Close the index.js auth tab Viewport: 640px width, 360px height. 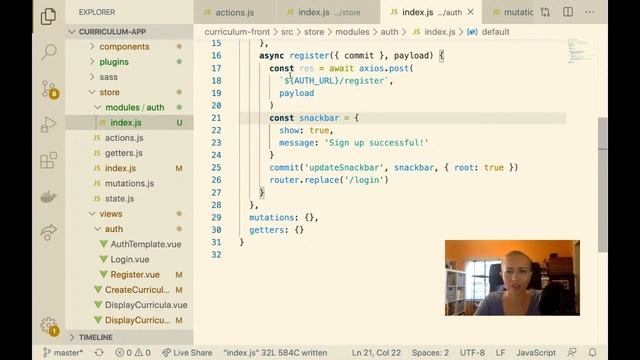pos(471,12)
